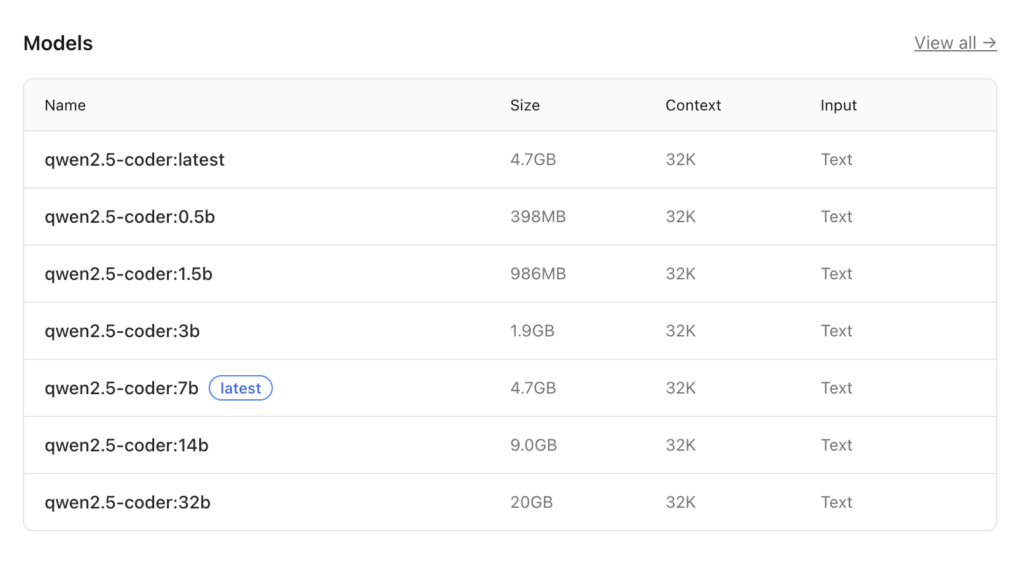The height and width of the screenshot is (584, 1024).
Task: Click Text input type in 32b row
Action: (836, 502)
